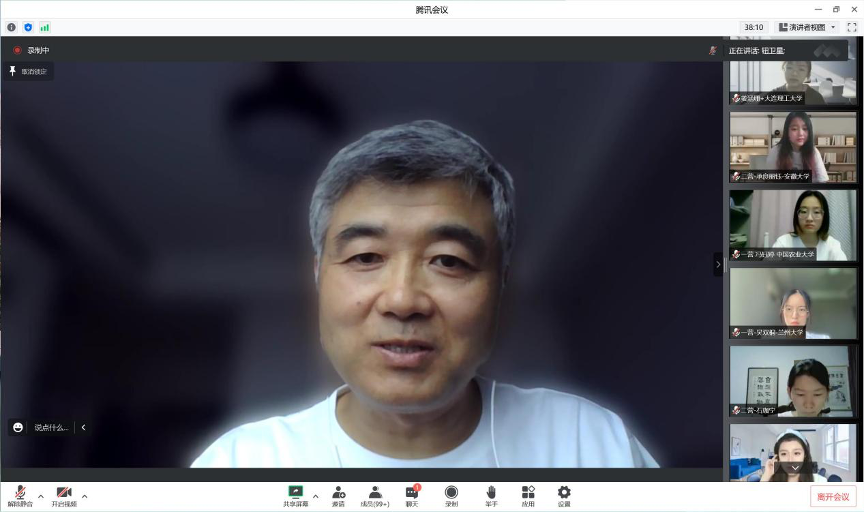Click the meeting timer 38:10
864x512 pixels.
pos(753,27)
